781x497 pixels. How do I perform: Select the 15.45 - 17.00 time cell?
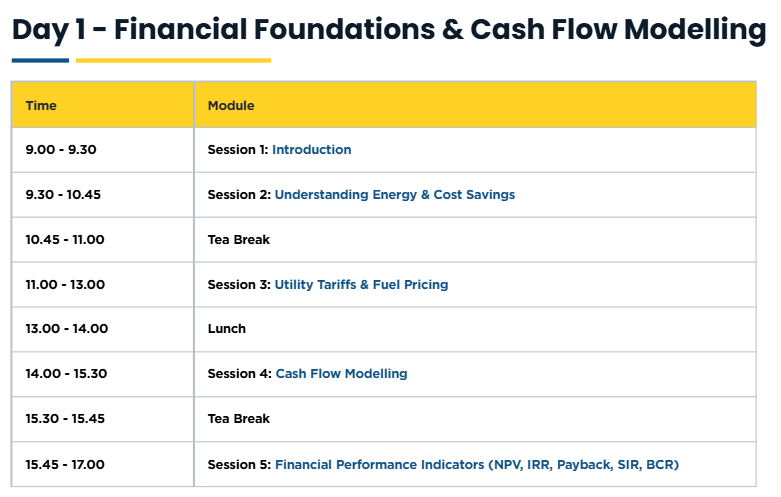click(x=65, y=465)
